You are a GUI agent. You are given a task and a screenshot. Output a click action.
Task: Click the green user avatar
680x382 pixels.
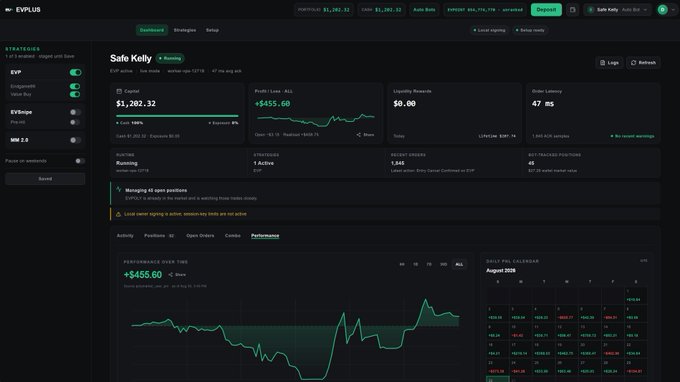click(662, 10)
